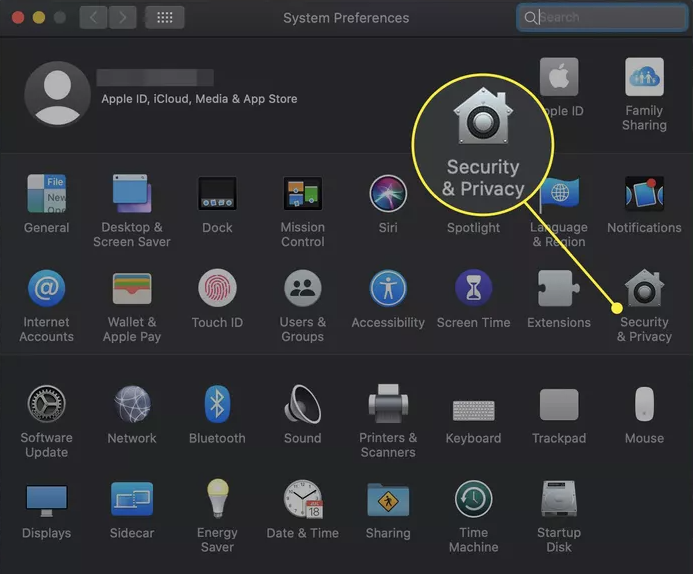The image size is (693, 574).
Task: Open Software Update preferences
Action: coord(46,404)
